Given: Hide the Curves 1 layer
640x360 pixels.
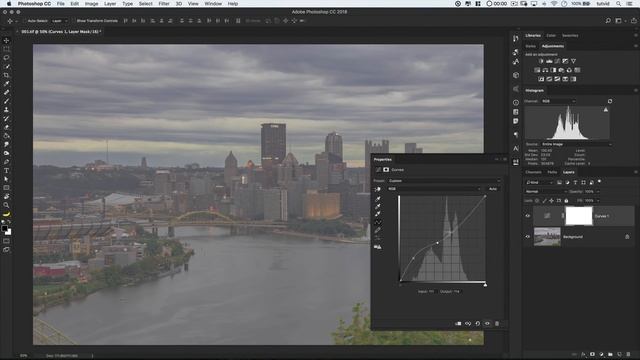Looking at the screenshot, I should [x=528, y=216].
